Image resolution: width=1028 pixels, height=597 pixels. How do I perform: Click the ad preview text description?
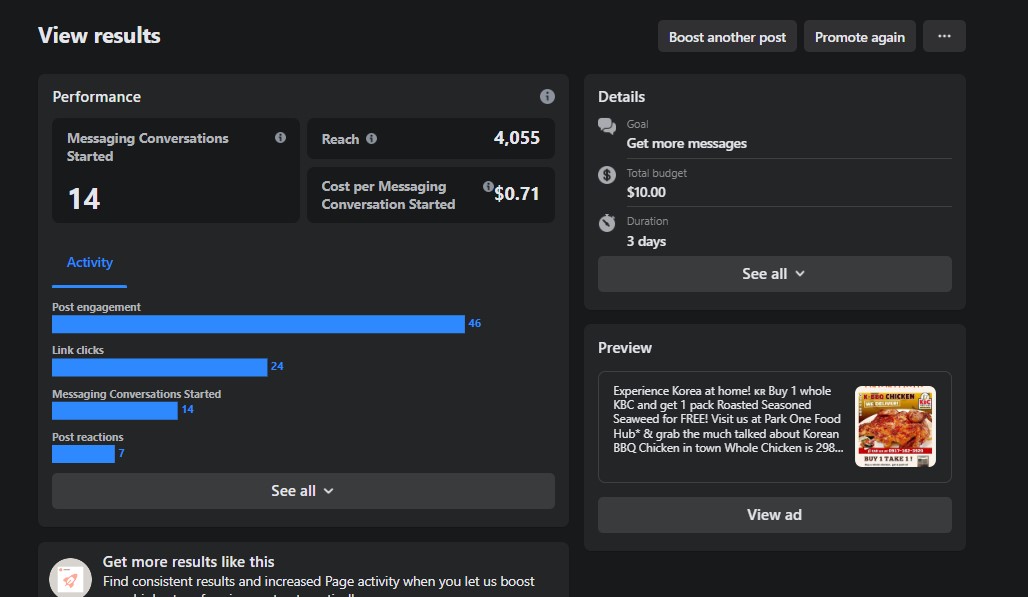[727, 420]
